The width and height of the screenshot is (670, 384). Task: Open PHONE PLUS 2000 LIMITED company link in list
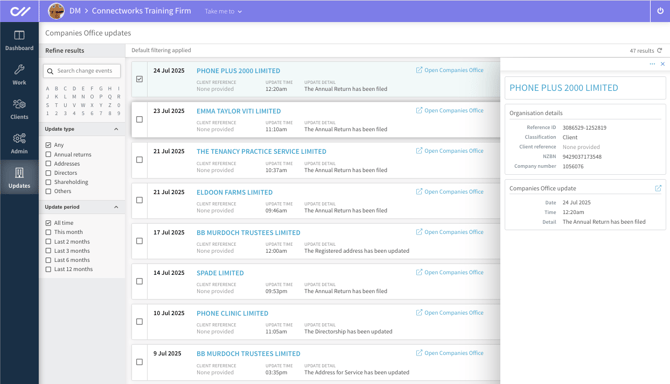tap(238, 71)
